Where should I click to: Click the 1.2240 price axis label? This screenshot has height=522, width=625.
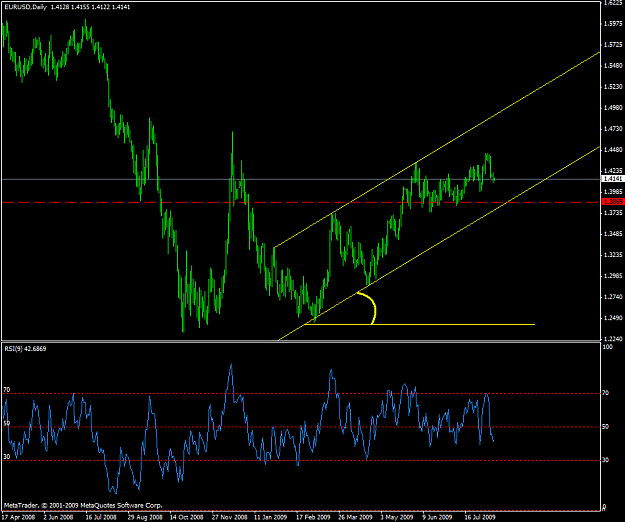click(613, 339)
